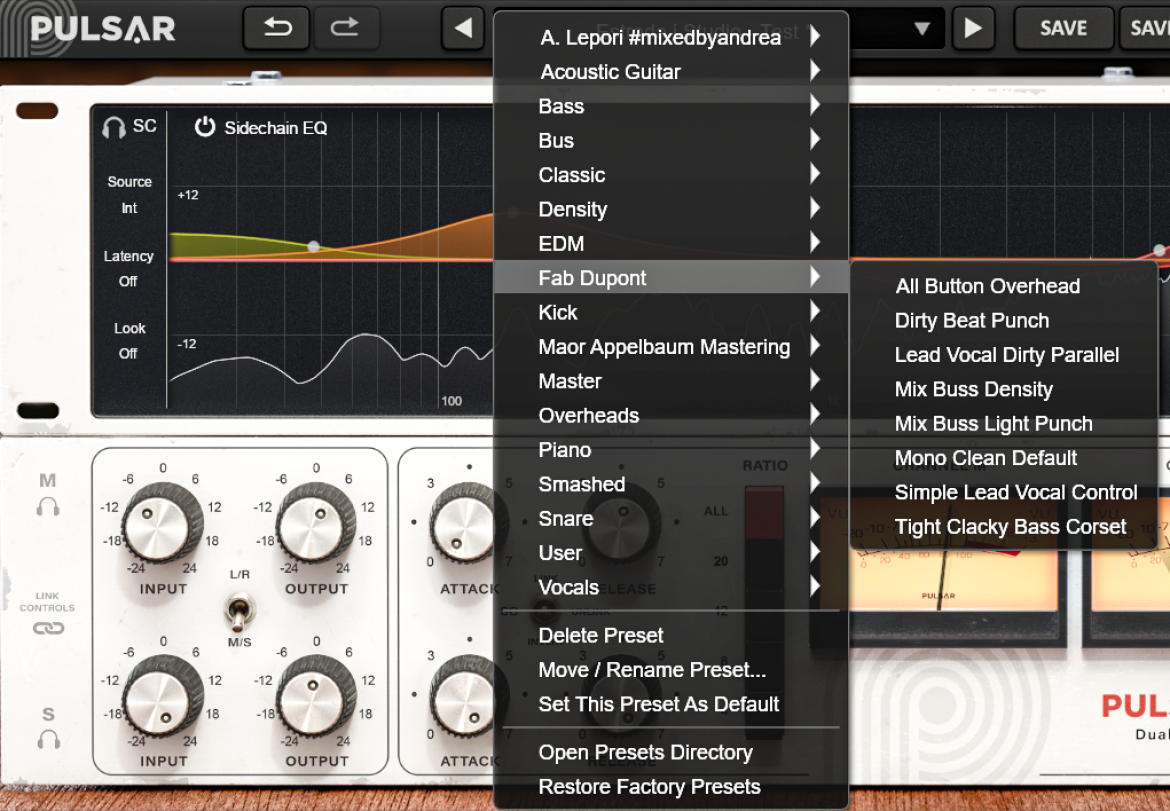Click the S channel INPUT knob
Viewport: 1170px width, 811px height.
click(x=162, y=695)
